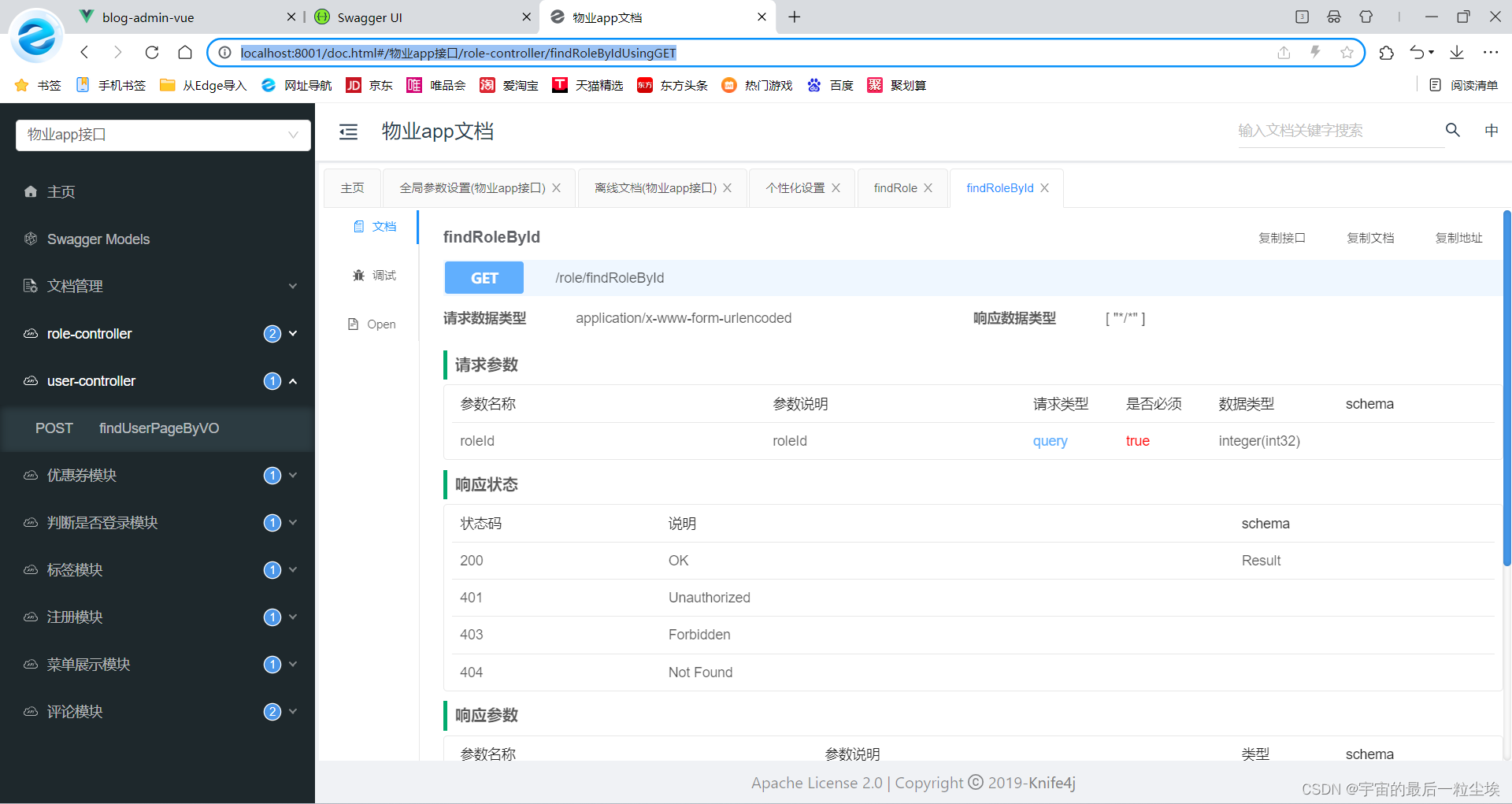
Task: Open the 阅读清单 reading list
Action: click(x=1464, y=85)
